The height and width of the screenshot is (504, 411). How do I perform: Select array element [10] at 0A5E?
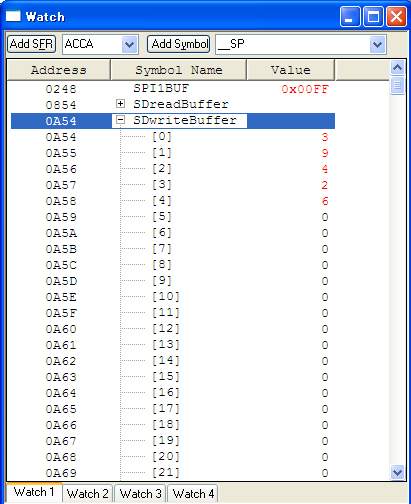tap(173, 297)
